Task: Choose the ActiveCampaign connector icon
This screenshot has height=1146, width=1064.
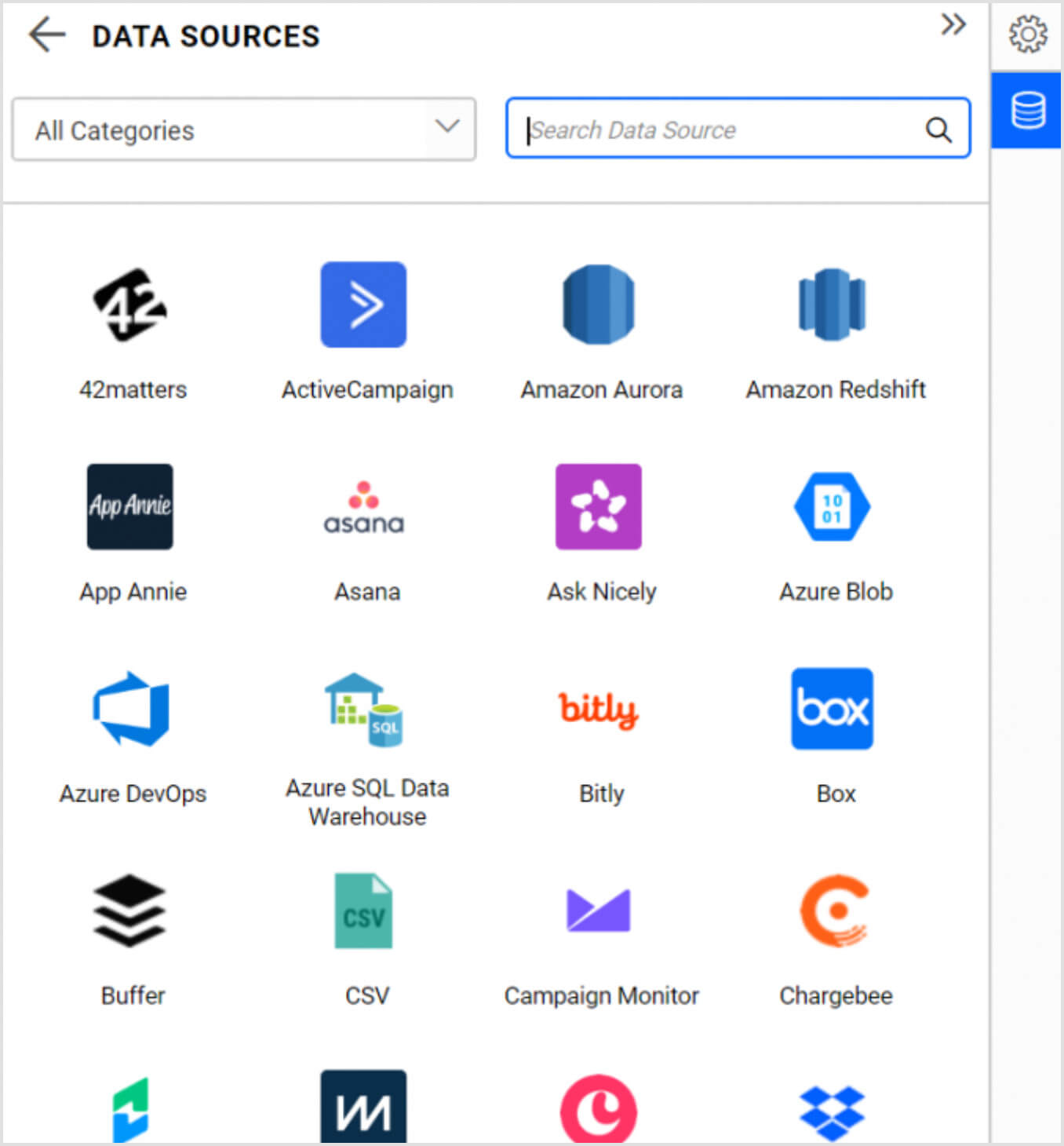Action: (x=363, y=305)
